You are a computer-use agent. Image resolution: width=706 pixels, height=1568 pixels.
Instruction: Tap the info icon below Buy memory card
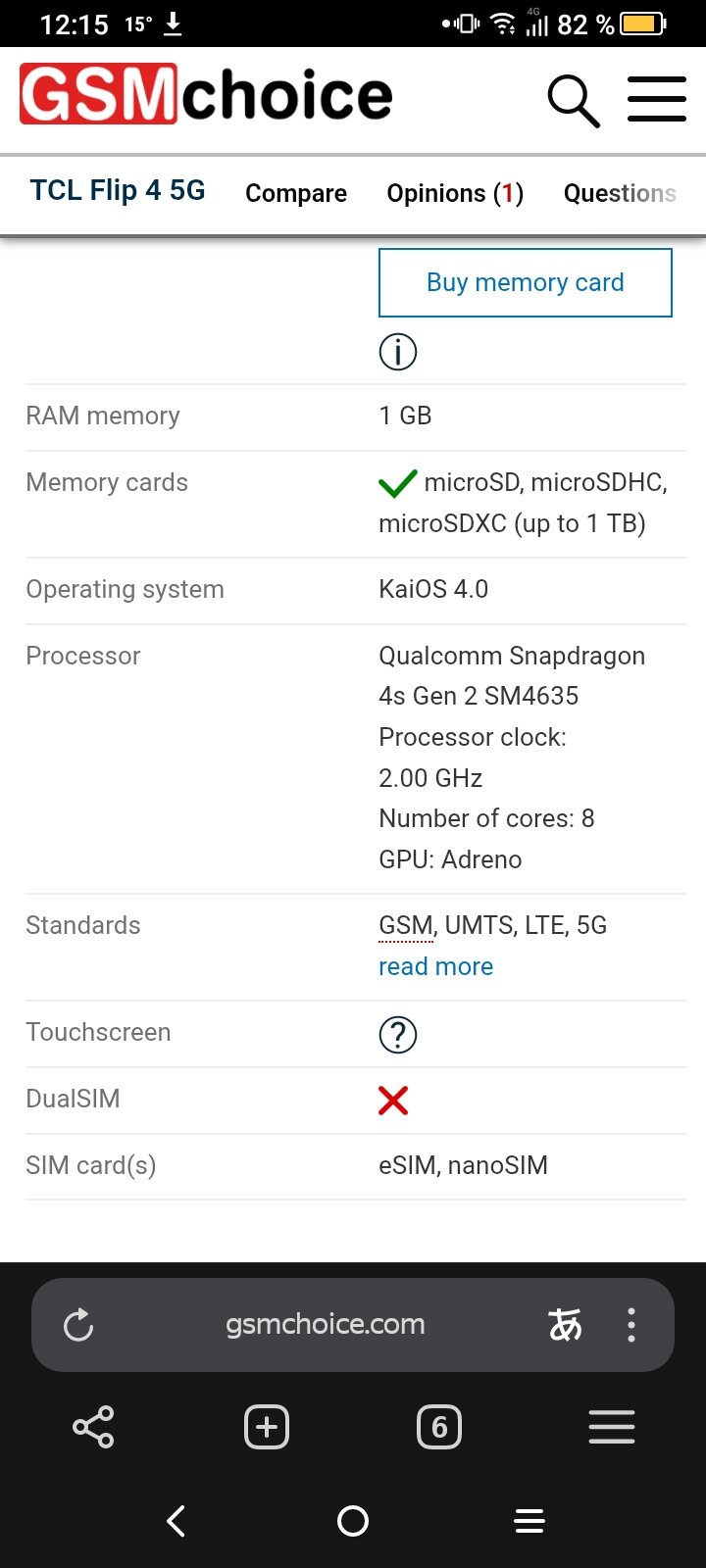point(398,352)
